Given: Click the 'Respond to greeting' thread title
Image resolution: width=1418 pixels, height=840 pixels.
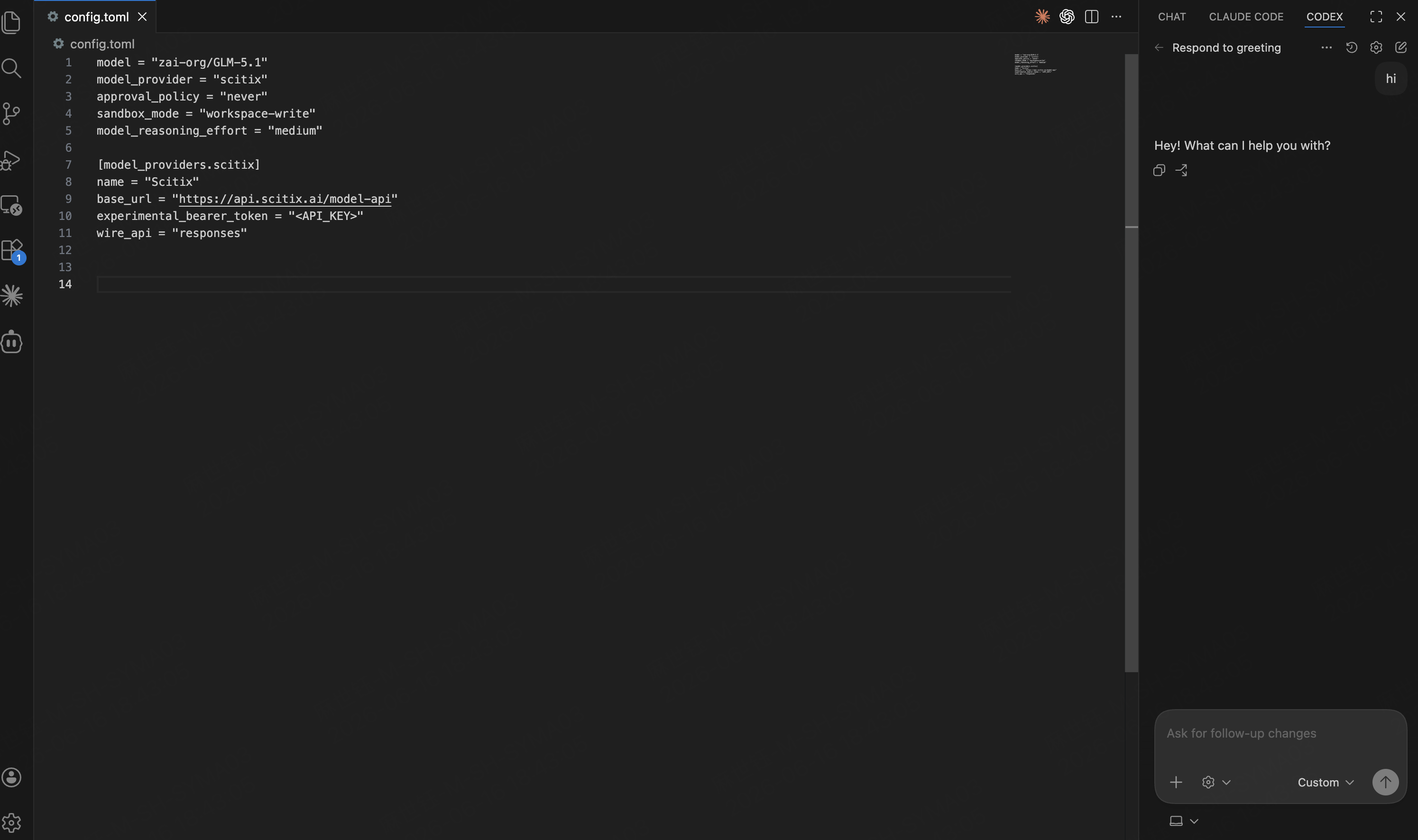Looking at the screenshot, I should coord(1226,47).
